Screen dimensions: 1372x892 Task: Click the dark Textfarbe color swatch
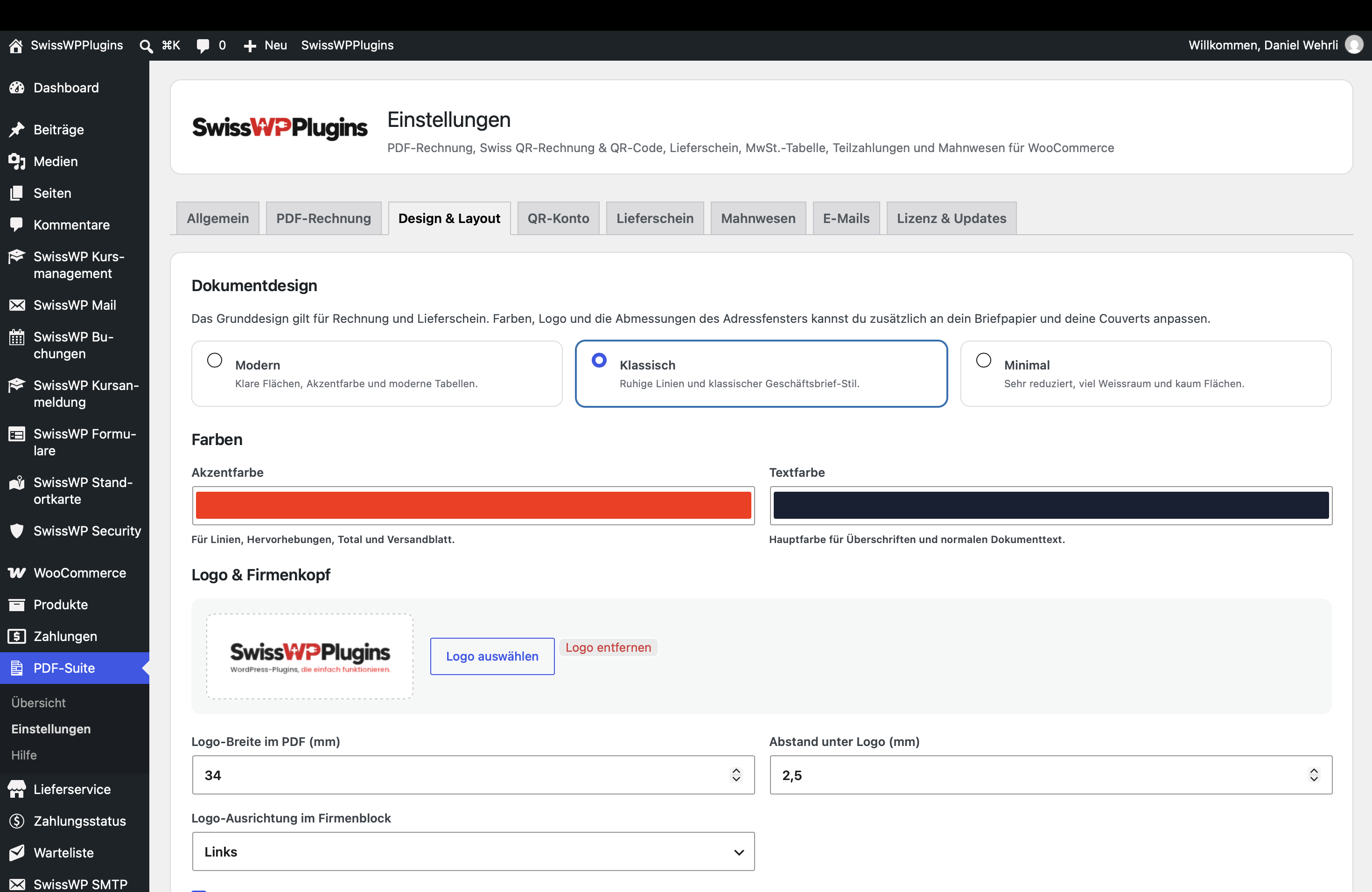coord(1051,505)
